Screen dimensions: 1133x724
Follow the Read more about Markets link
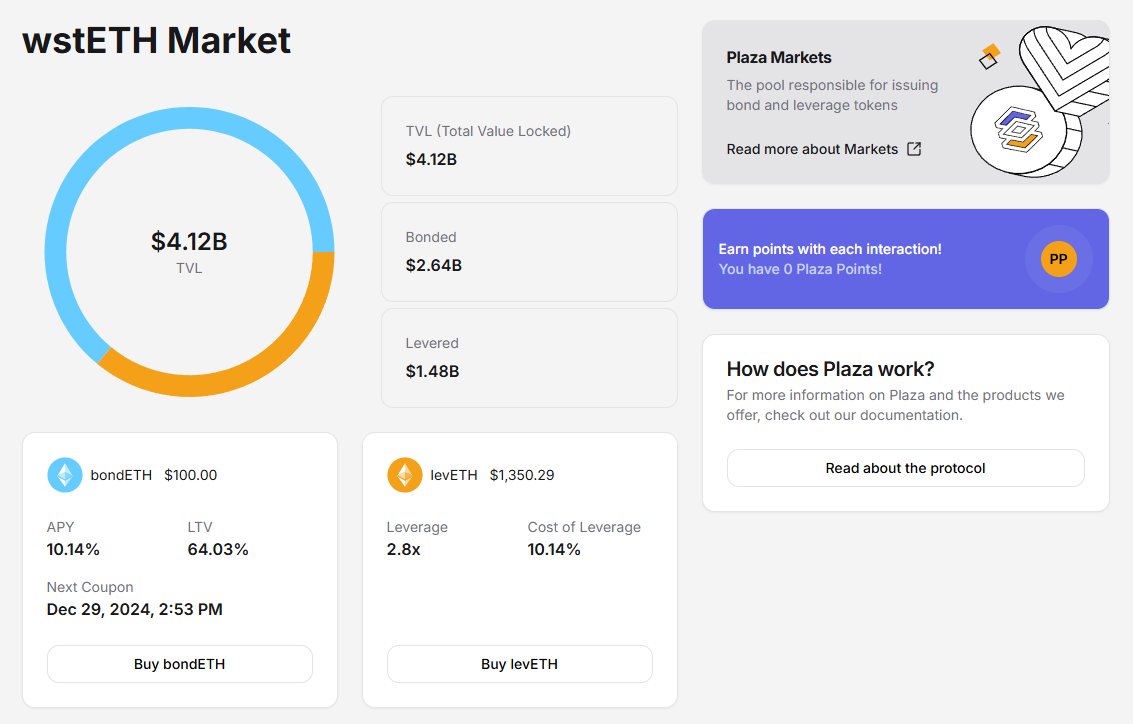coord(812,149)
